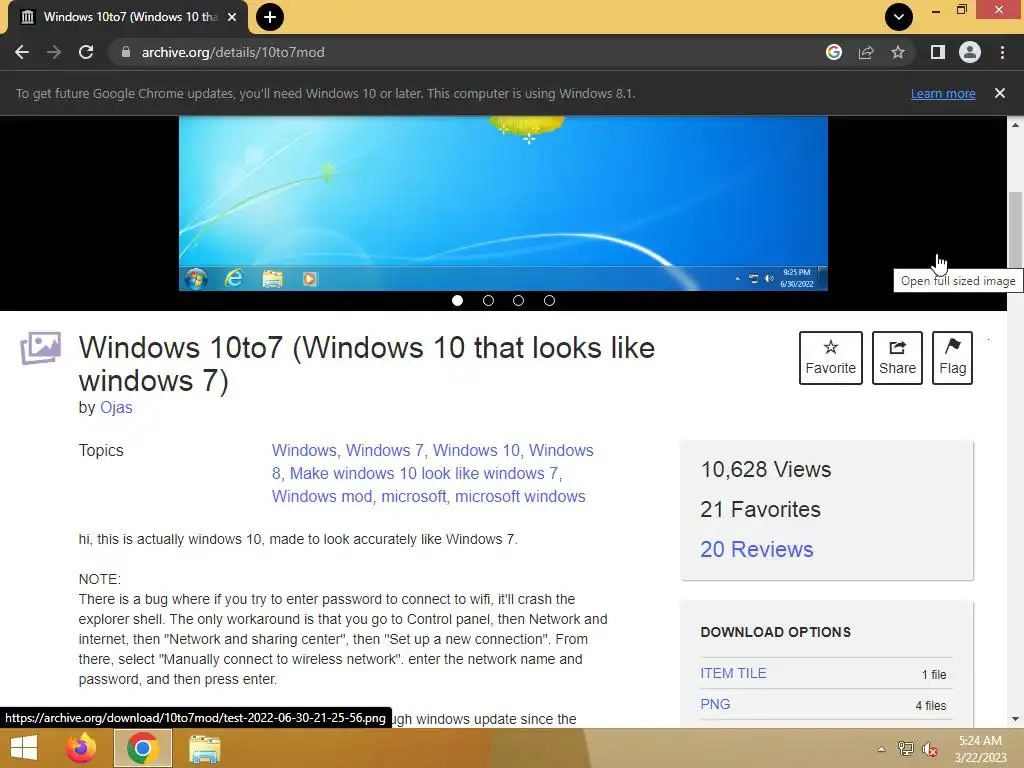Open Make windows 10 look like windows 7 topic
The image size is (1024, 768).
click(424, 473)
